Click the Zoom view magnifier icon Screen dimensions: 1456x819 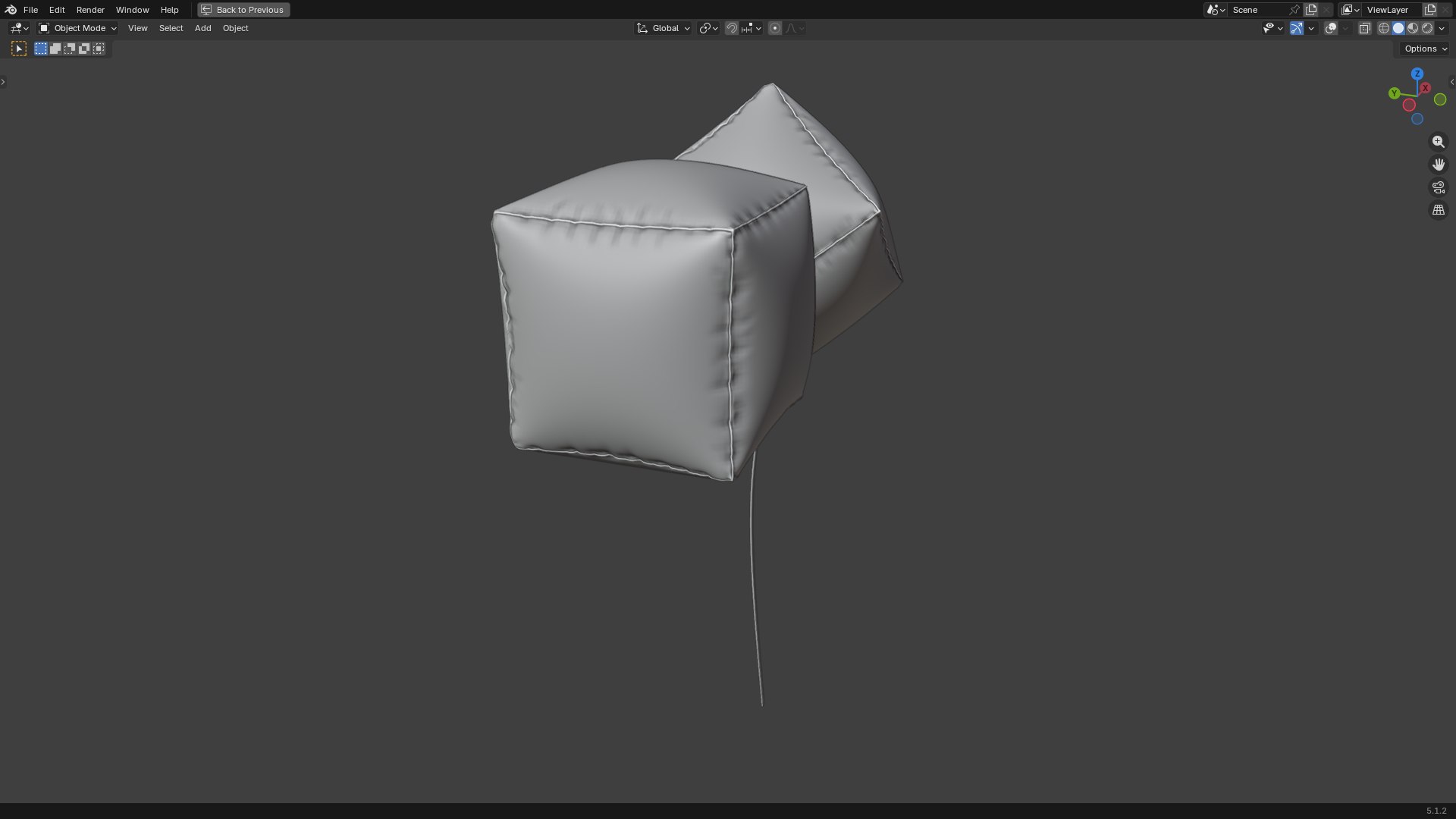[x=1439, y=142]
